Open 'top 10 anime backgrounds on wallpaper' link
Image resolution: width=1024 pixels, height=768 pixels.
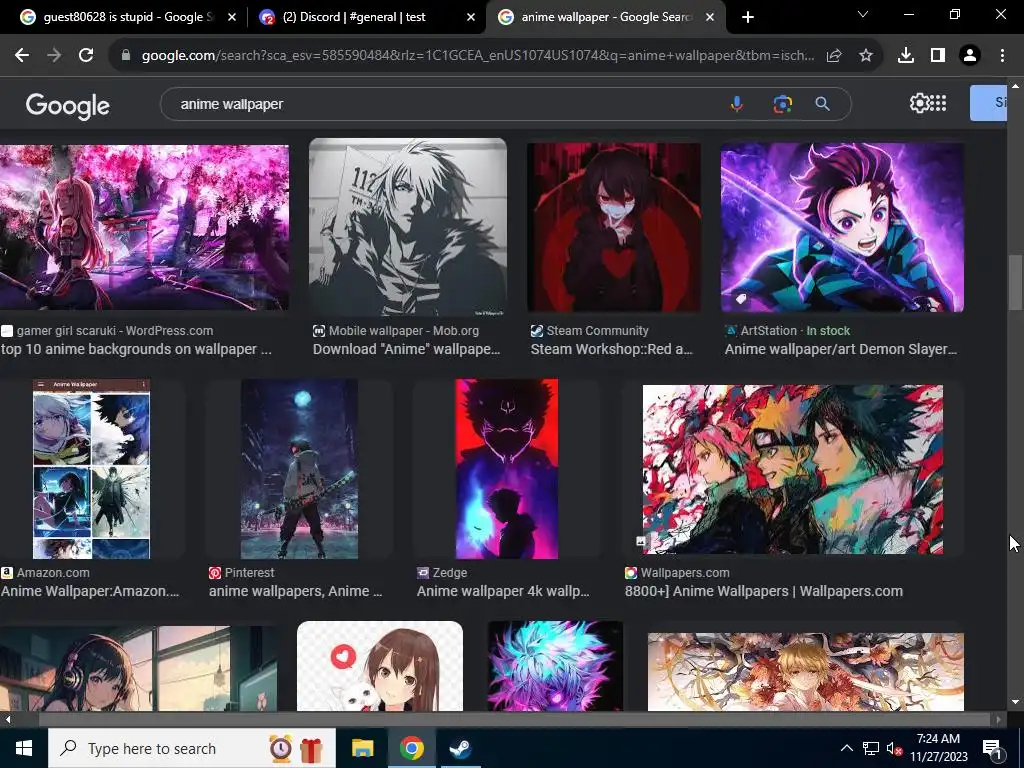tap(136, 349)
